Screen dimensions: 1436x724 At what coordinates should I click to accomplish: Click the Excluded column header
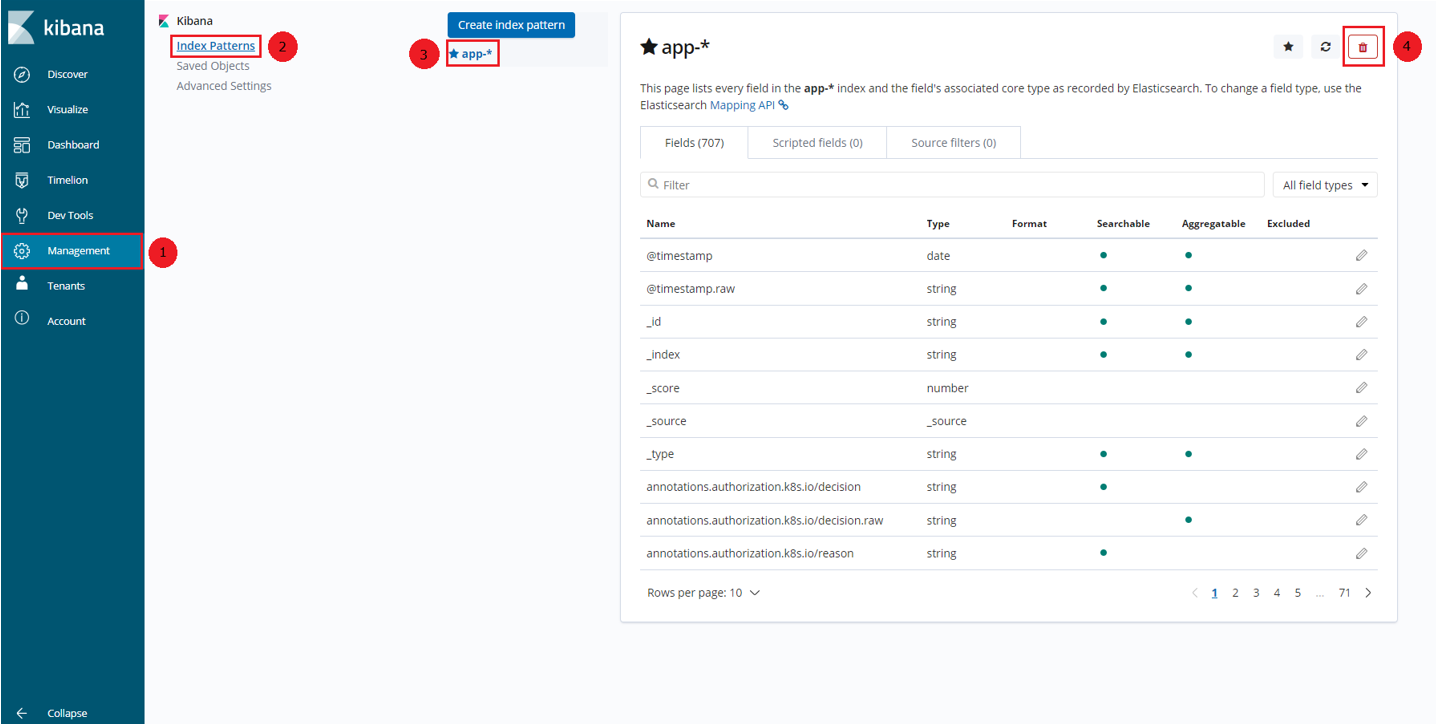[x=1288, y=224]
